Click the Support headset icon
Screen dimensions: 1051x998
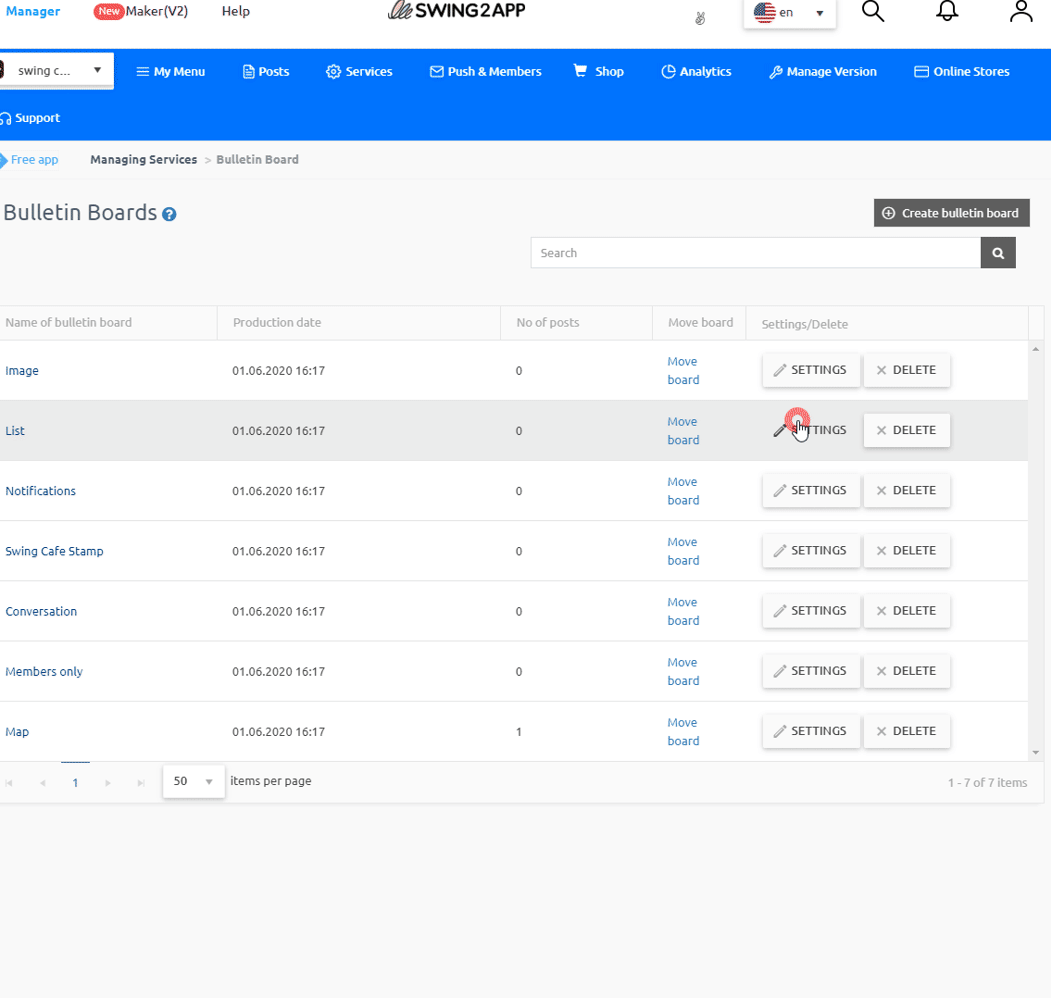tap(6, 117)
